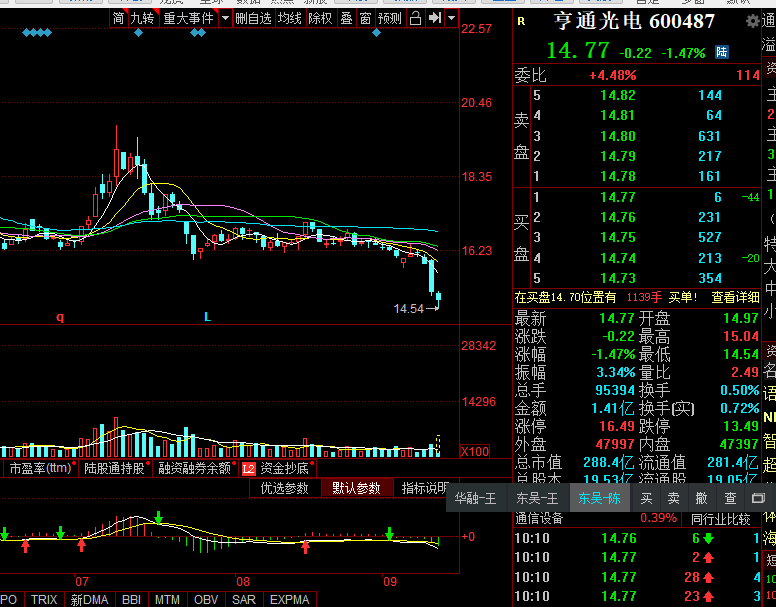Switch to 市盈率(ttm) indicator tab
The height and width of the screenshot is (607, 776).
click(40, 468)
